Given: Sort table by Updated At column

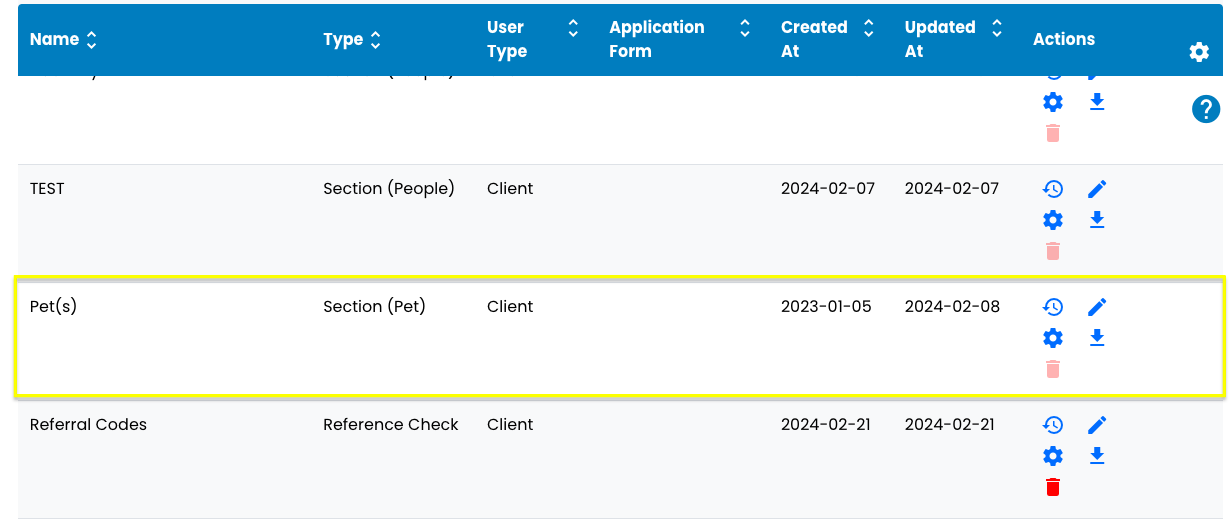Looking at the screenshot, I should (x=997, y=28).
